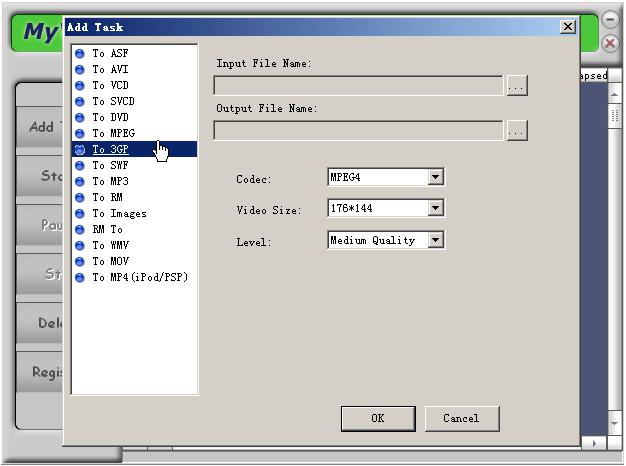Viewport: 626px width, 466px height.
Task: Click horizontal scroll right arrow in main window
Action: 594,444
